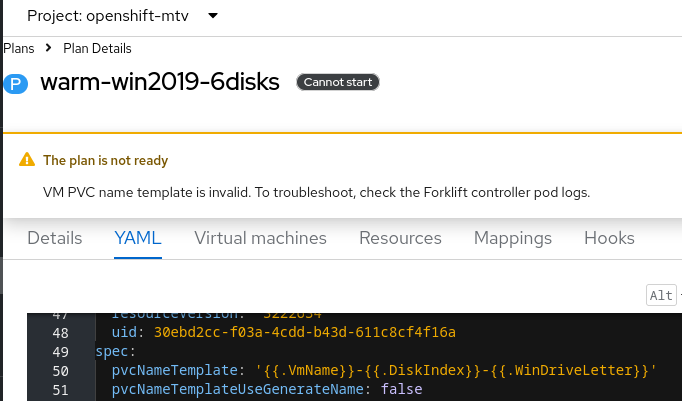Open the Virtual machines tab

click(260, 238)
